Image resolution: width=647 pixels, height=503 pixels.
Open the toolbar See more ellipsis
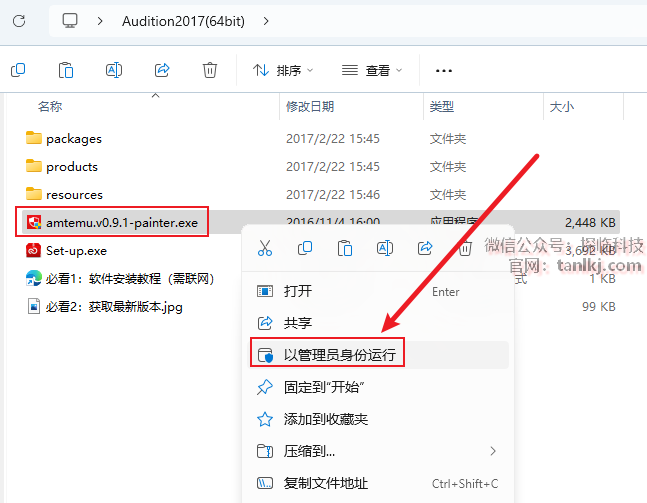[444, 71]
